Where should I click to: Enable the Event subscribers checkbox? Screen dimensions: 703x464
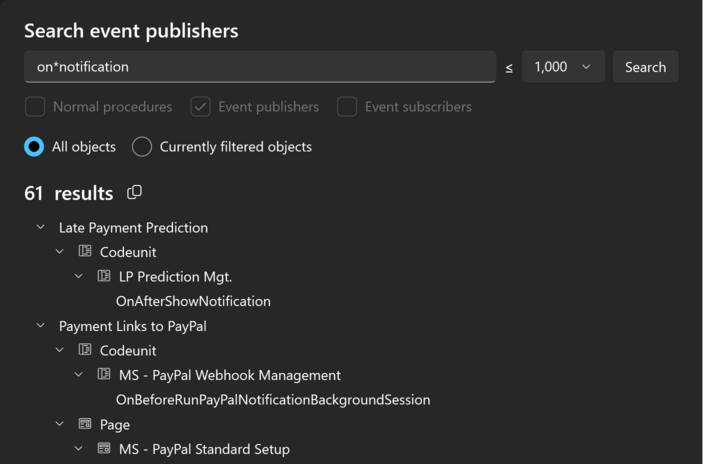(347, 107)
